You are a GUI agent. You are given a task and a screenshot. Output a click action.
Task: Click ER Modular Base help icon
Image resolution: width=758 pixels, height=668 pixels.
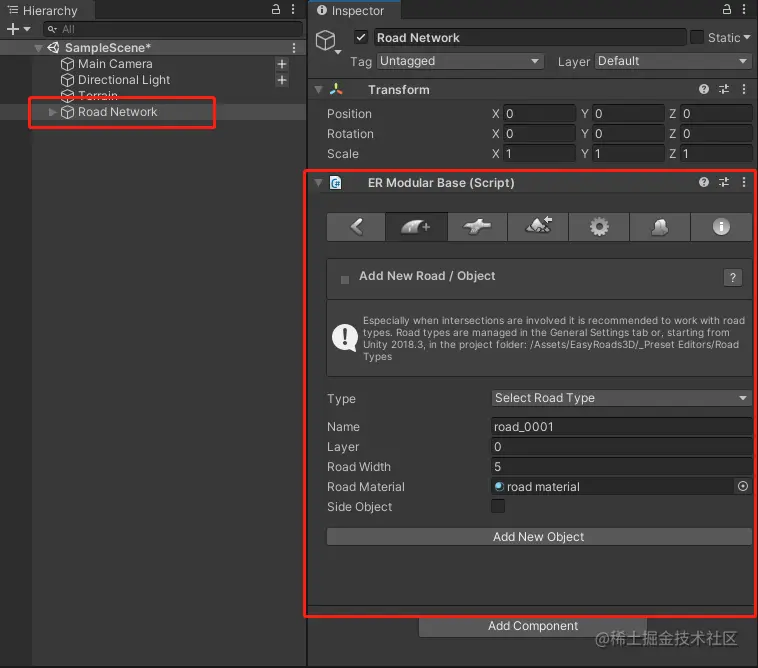(x=704, y=182)
